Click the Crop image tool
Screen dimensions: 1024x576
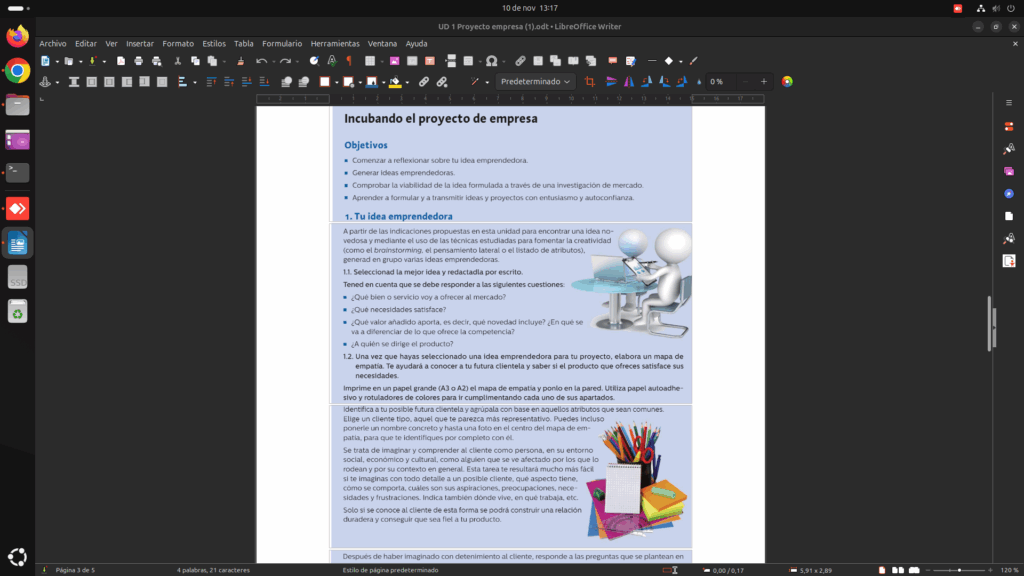click(x=589, y=81)
